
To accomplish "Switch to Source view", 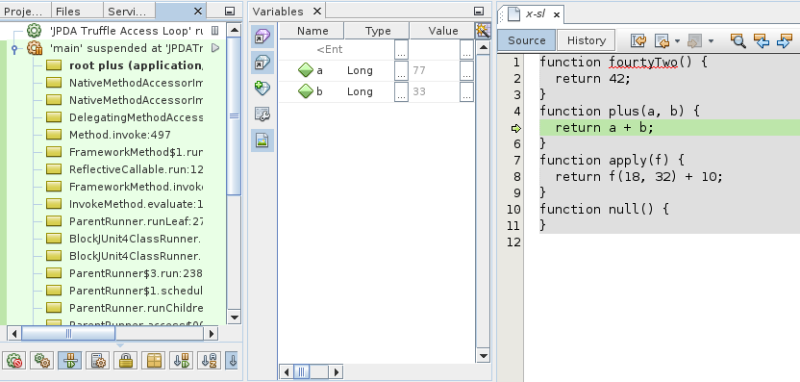I will [527, 40].
